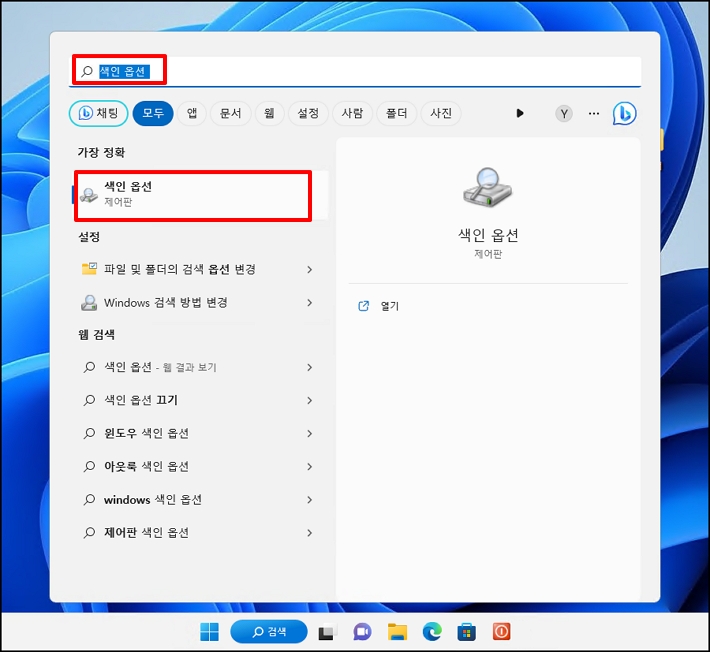Screen dimensions: 710x652
Task: Switch to the 사람 filter tab
Action: pyautogui.click(x=352, y=113)
